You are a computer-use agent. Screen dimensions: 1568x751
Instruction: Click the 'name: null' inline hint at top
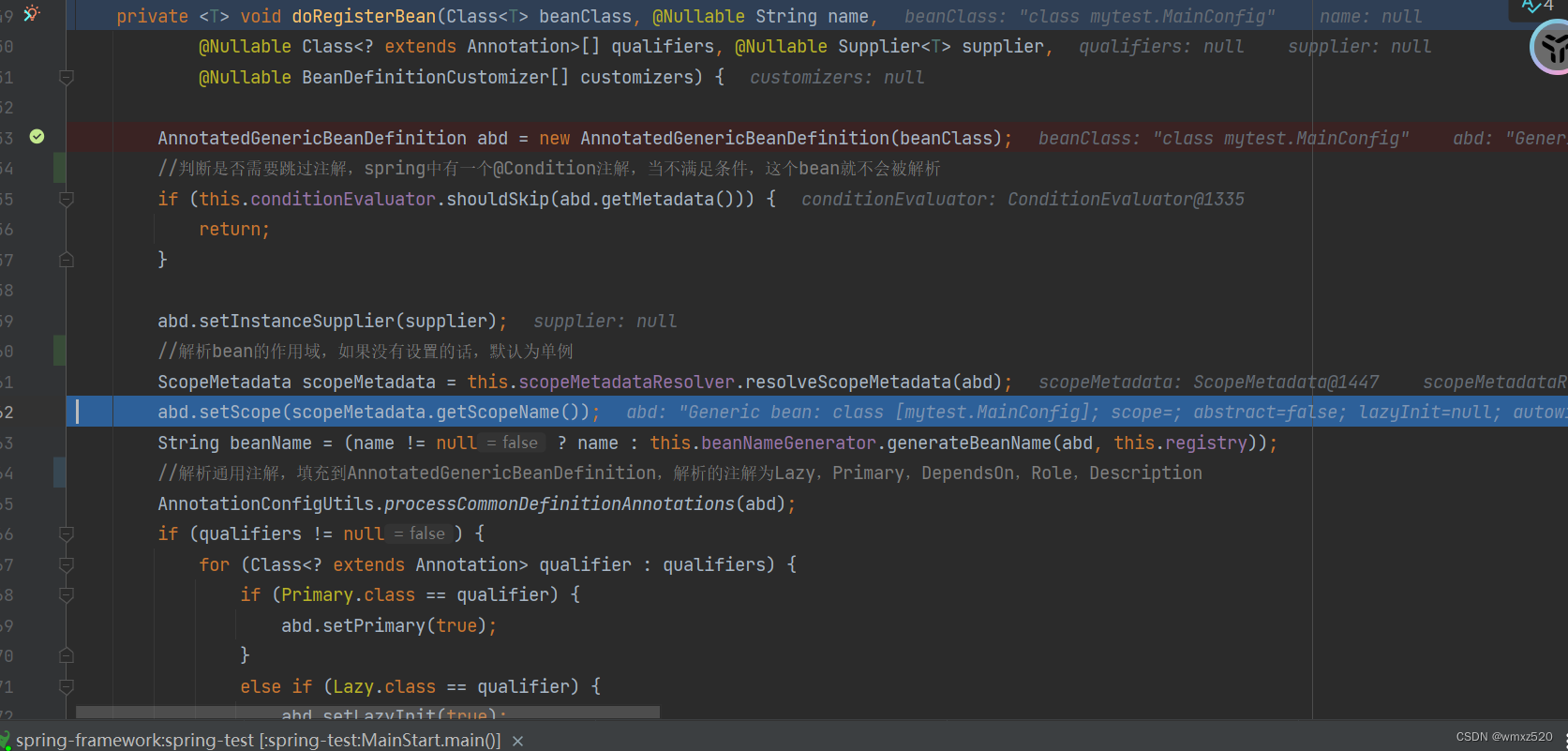(x=1370, y=17)
